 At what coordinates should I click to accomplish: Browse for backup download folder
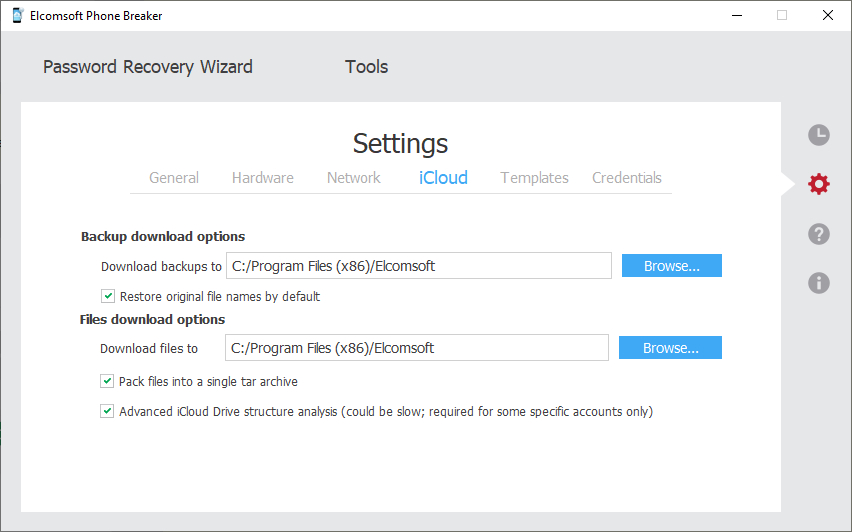point(671,266)
